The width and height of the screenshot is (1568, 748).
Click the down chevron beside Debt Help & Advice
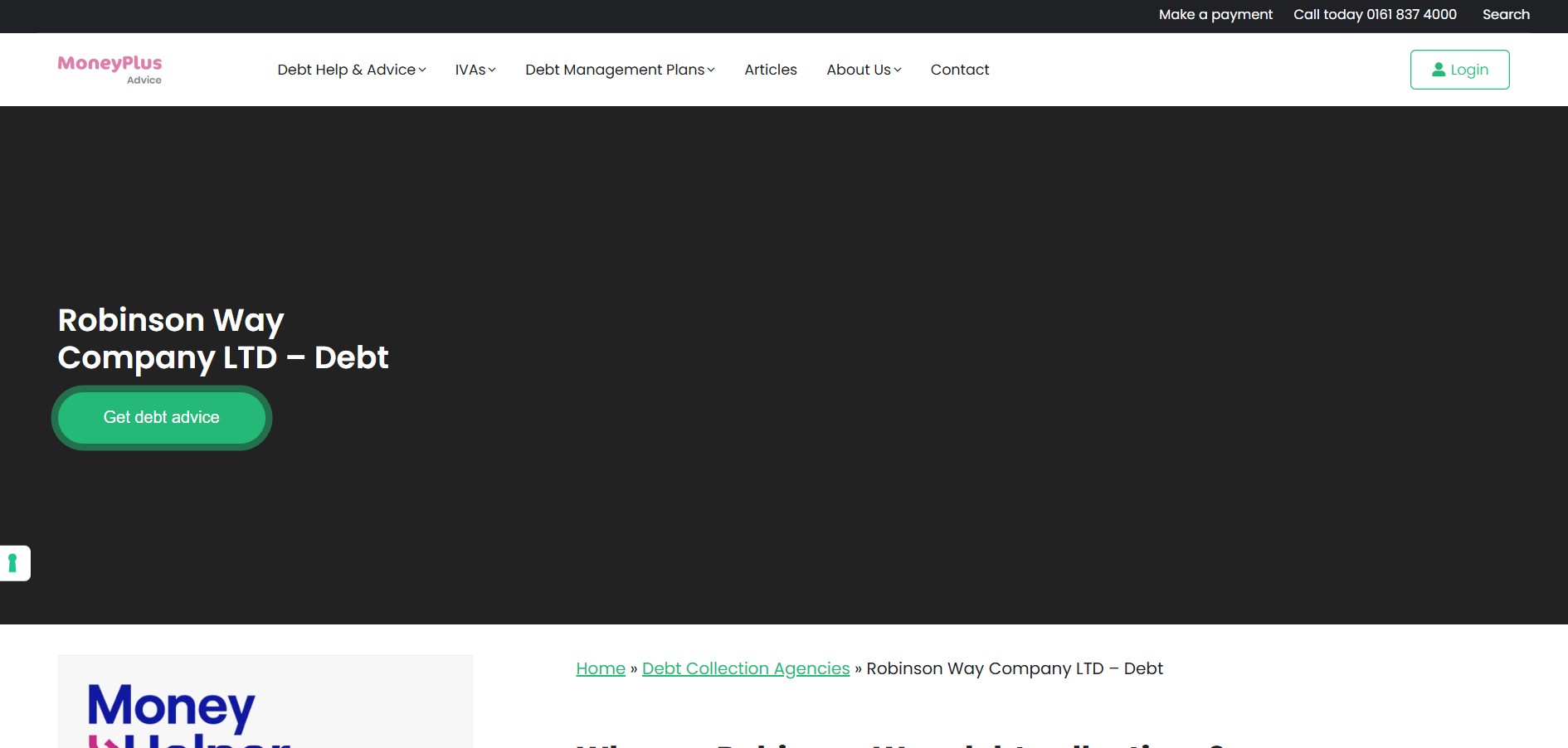422,70
